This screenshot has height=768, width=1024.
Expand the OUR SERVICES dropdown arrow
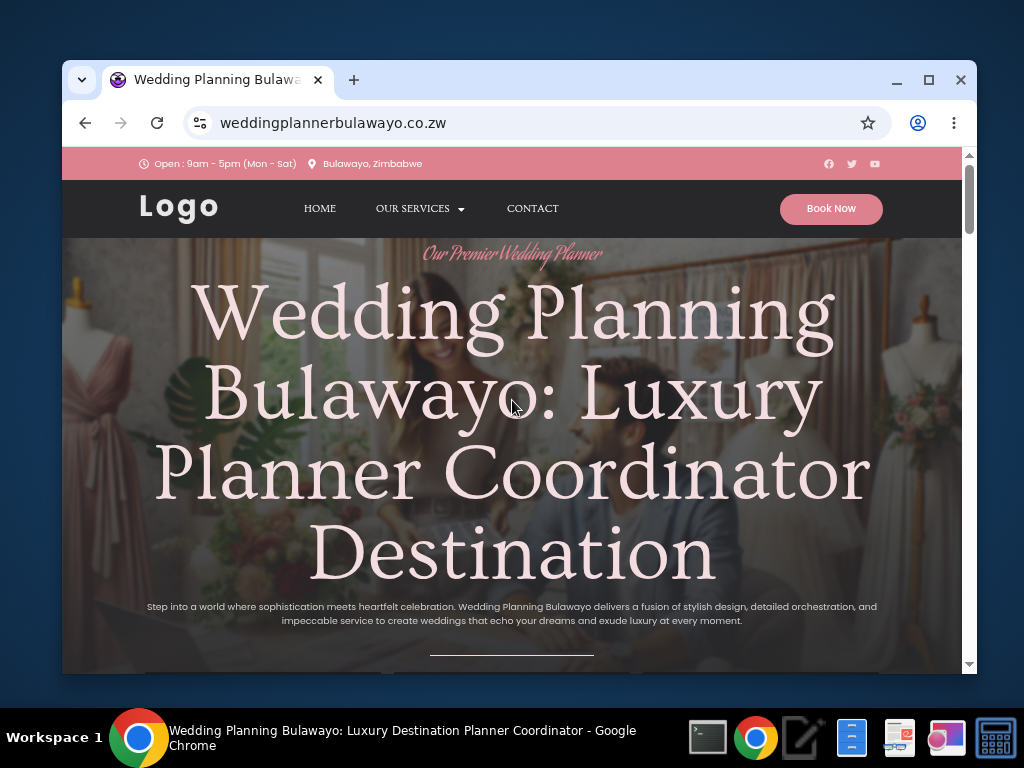coord(461,210)
